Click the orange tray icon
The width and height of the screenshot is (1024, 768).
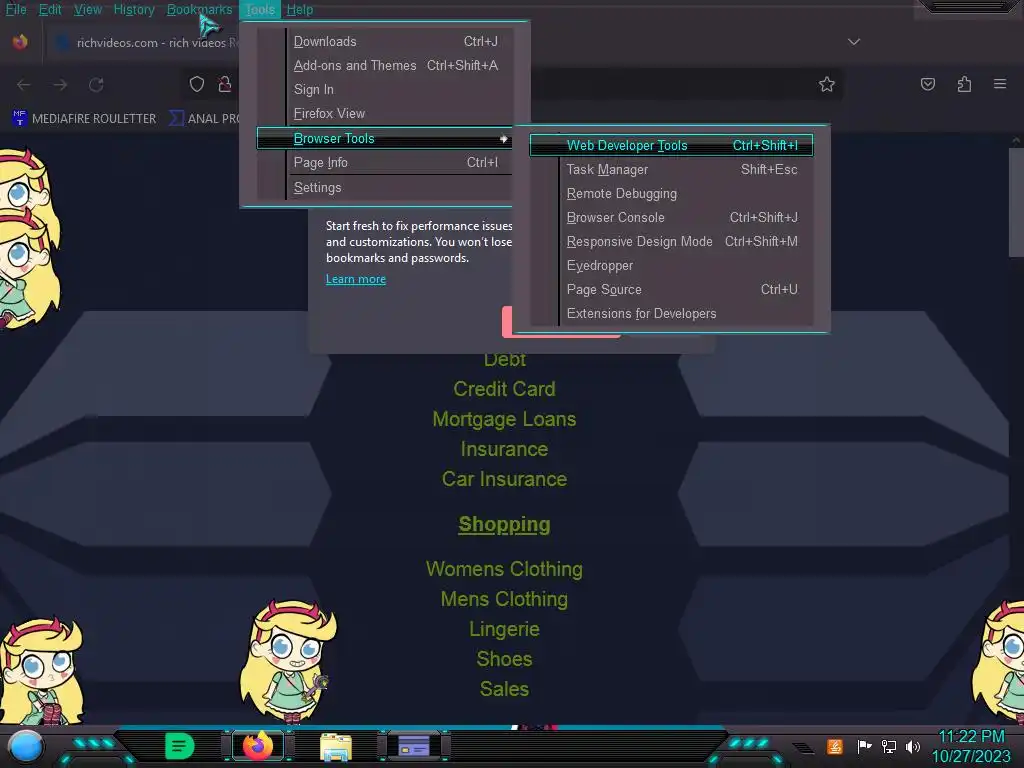click(x=835, y=746)
